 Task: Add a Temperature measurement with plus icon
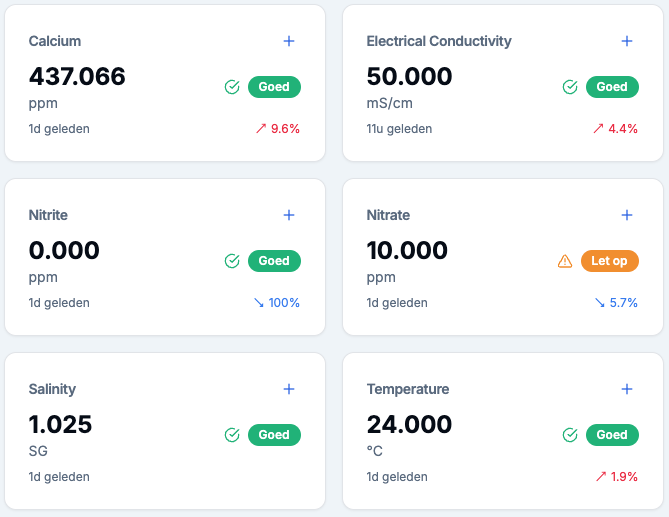(627, 389)
